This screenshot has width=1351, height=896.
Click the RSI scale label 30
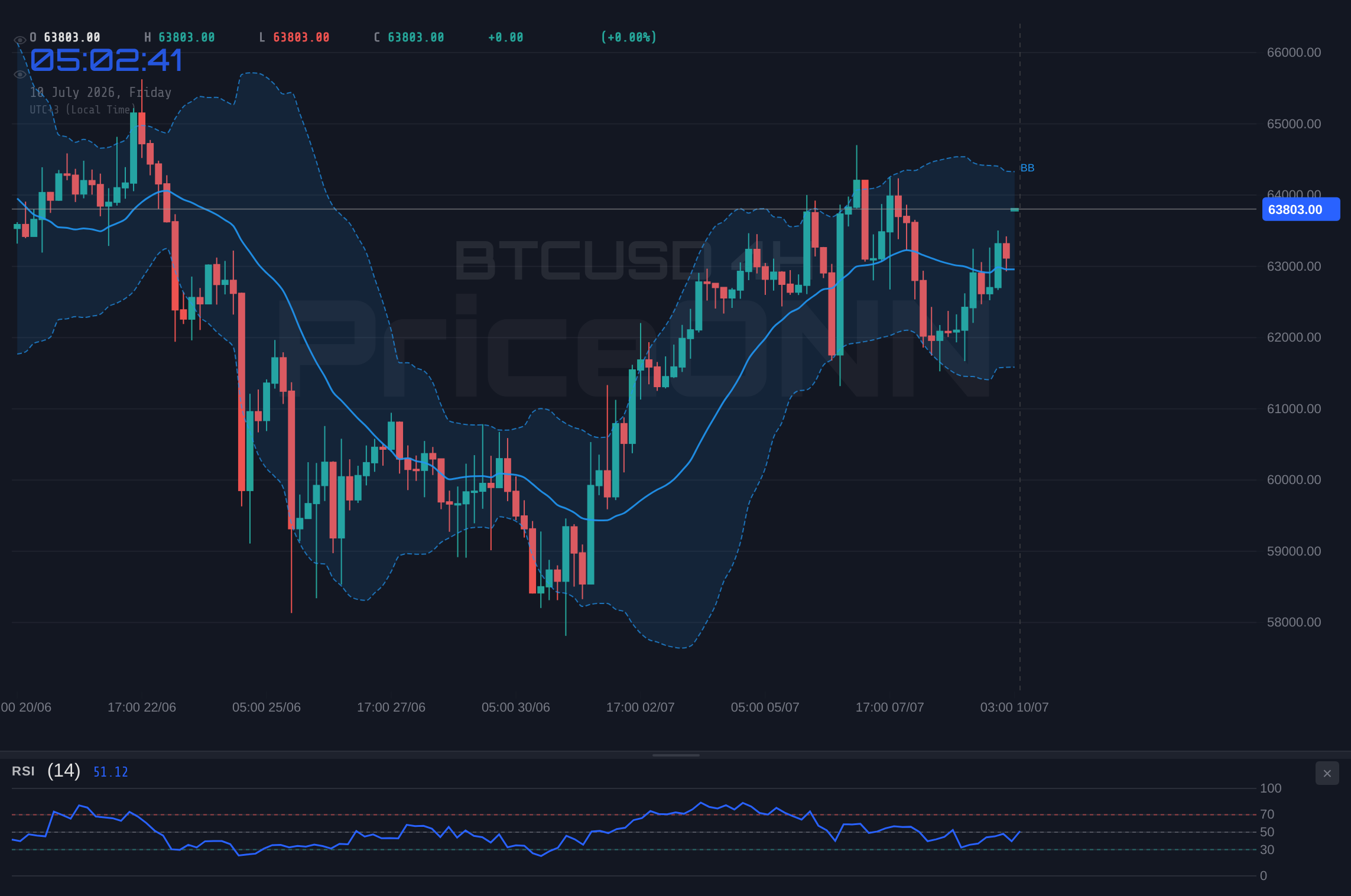click(x=1267, y=850)
